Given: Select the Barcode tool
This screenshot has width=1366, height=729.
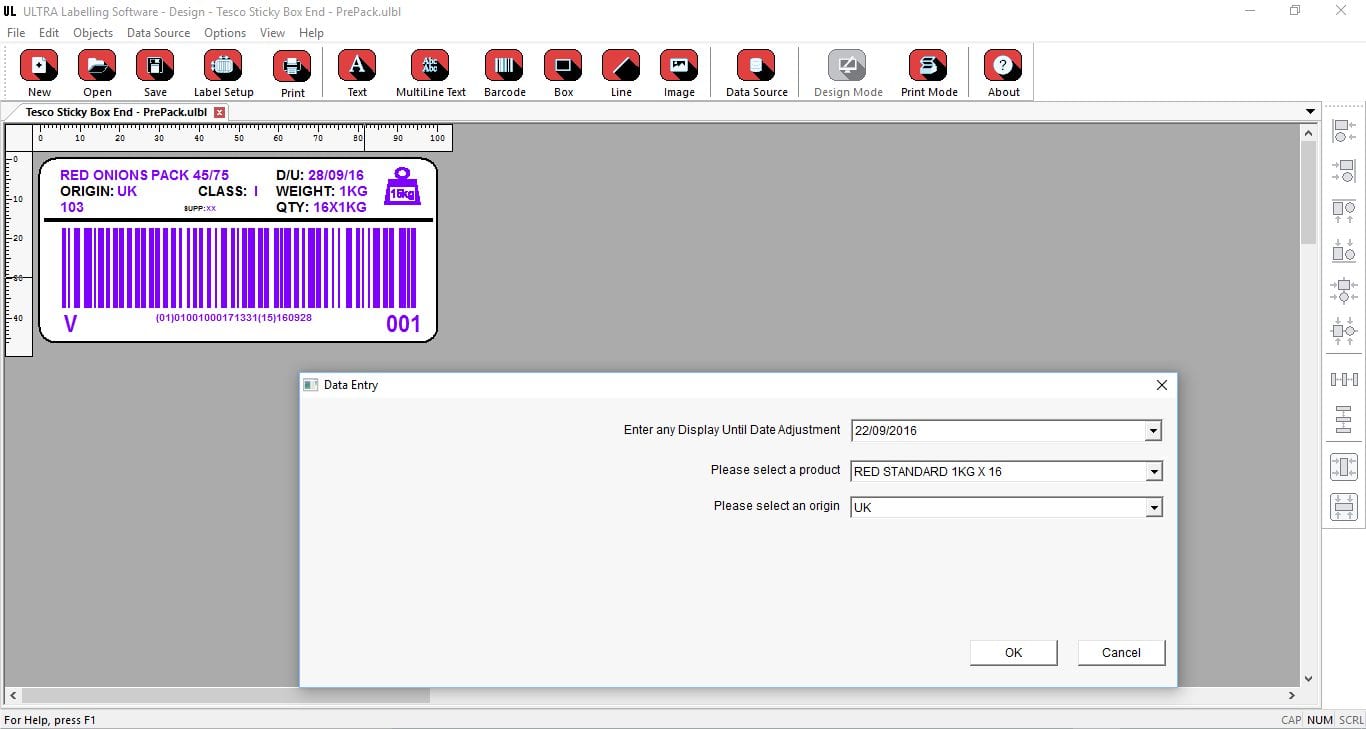Looking at the screenshot, I should pyautogui.click(x=504, y=66).
